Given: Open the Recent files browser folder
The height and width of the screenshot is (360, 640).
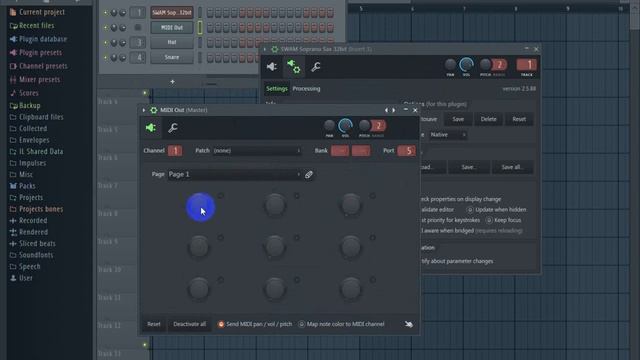Looking at the screenshot, I should [32, 25].
